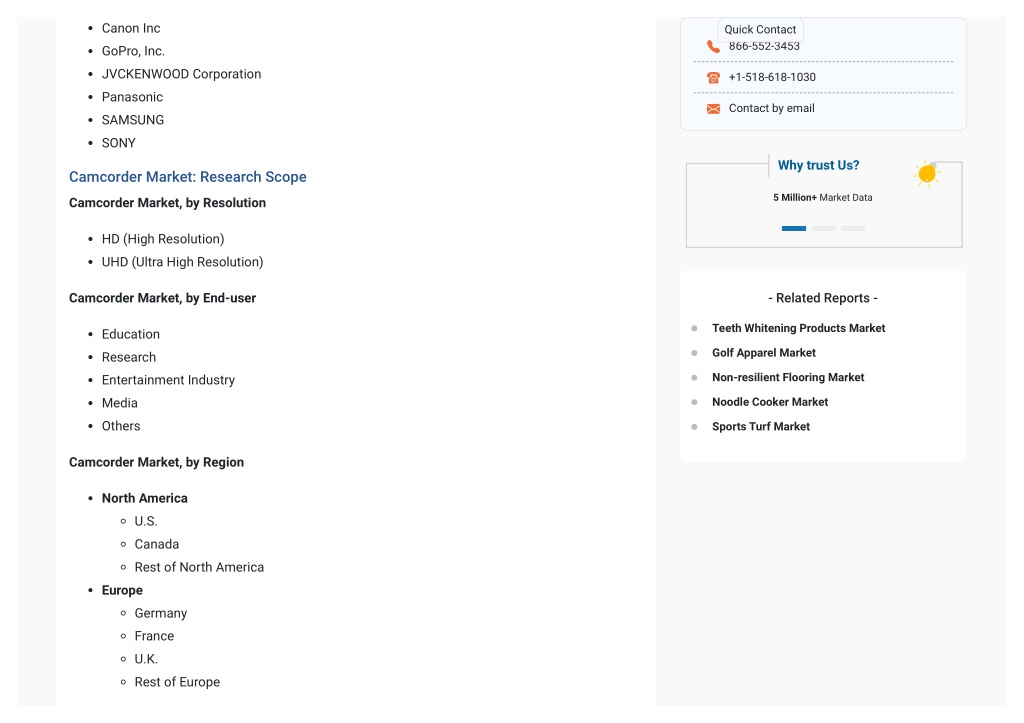Click the sun icon in Why trust Us
The image size is (1024, 723).
point(927,174)
